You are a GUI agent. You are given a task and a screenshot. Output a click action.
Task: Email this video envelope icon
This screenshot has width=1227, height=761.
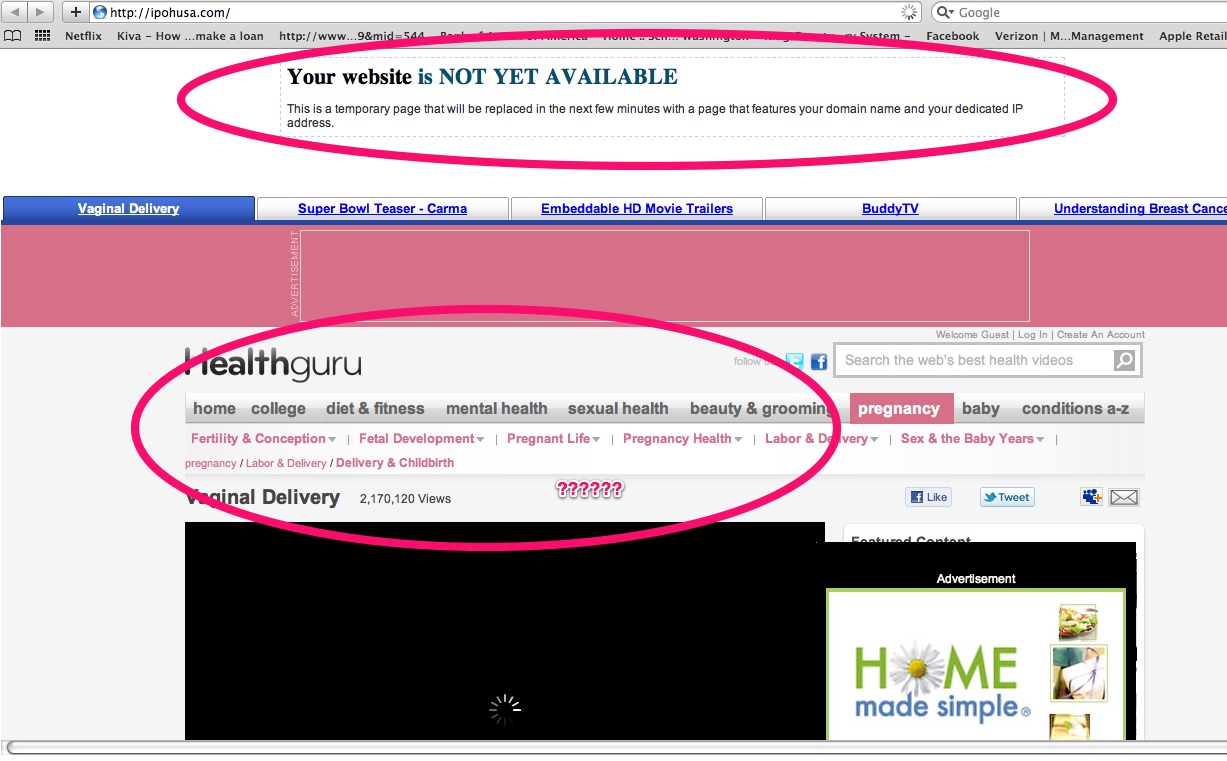point(1124,497)
